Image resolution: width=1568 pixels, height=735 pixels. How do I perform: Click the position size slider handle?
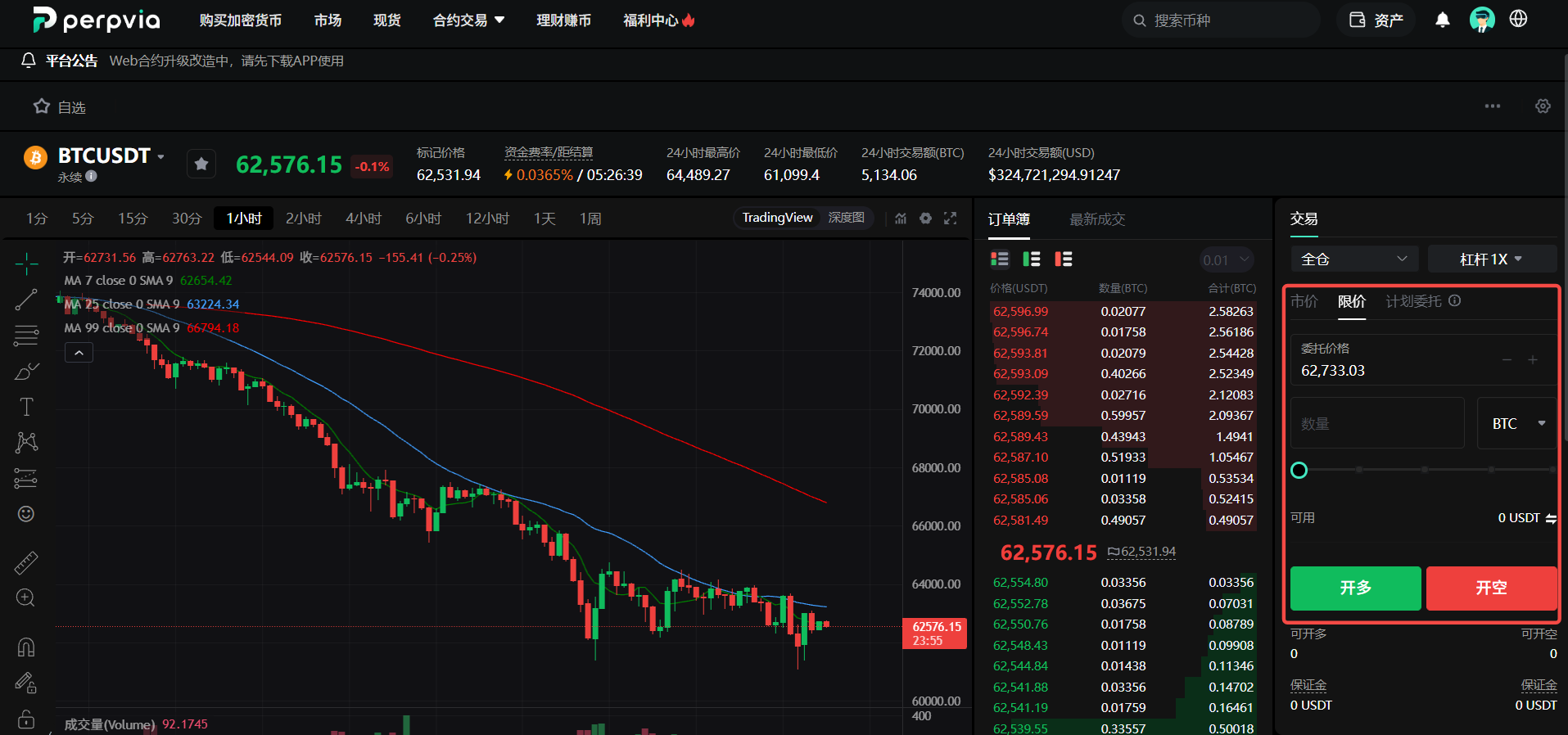(1299, 470)
